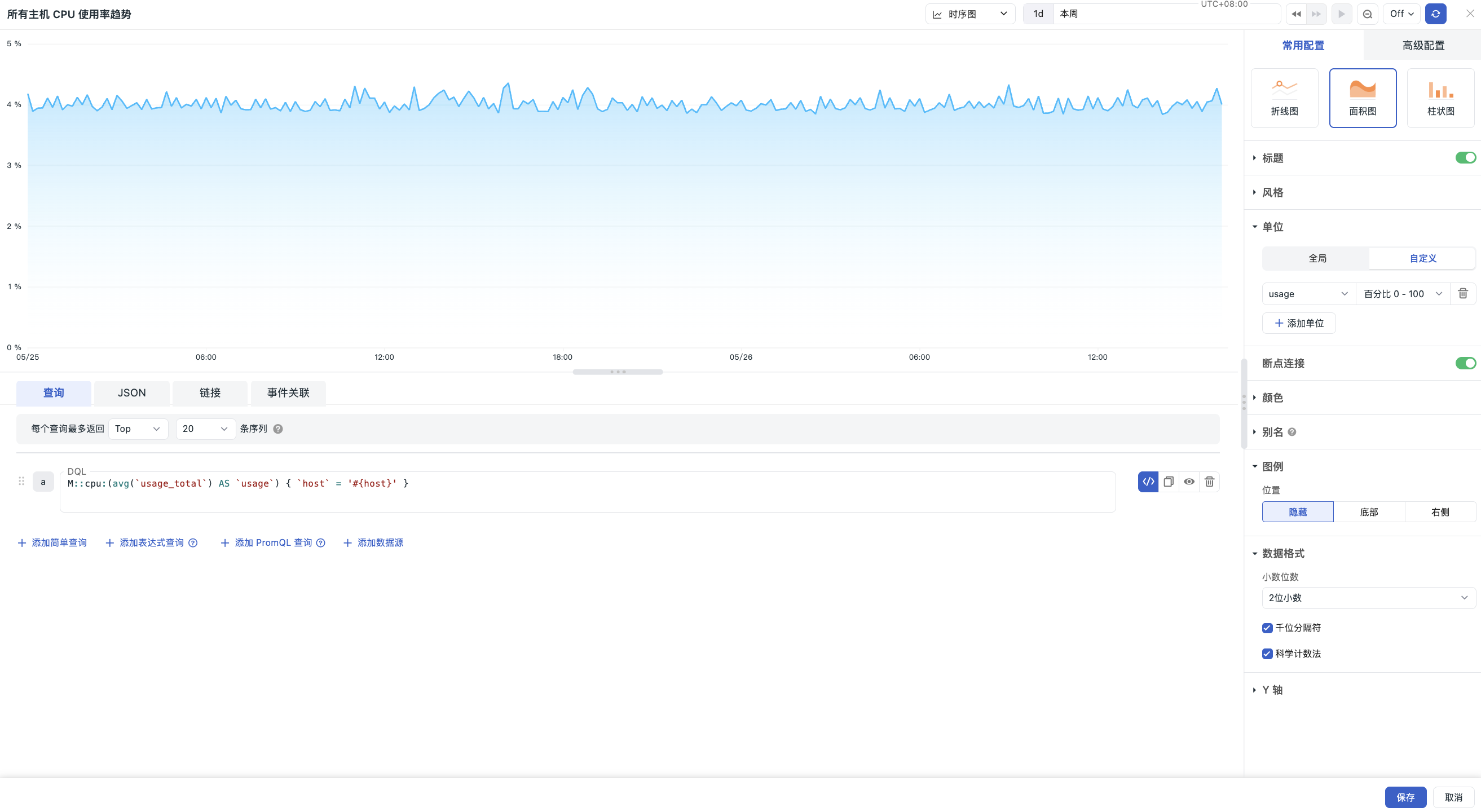The width and height of the screenshot is (1481, 812).
Task: Delete query a with the trash icon
Action: (1209, 482)
